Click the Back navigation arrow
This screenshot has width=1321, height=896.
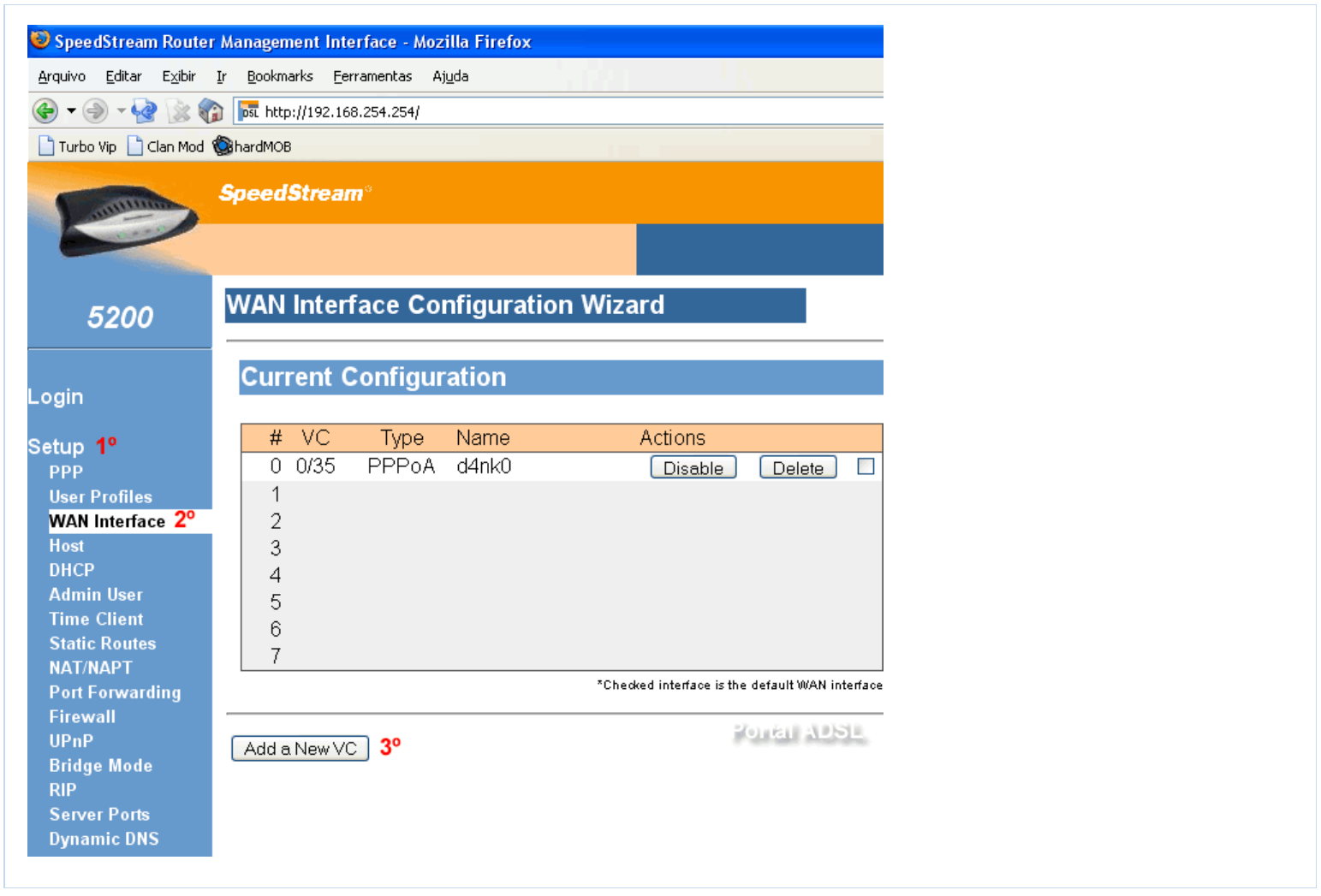pos(45,110)
